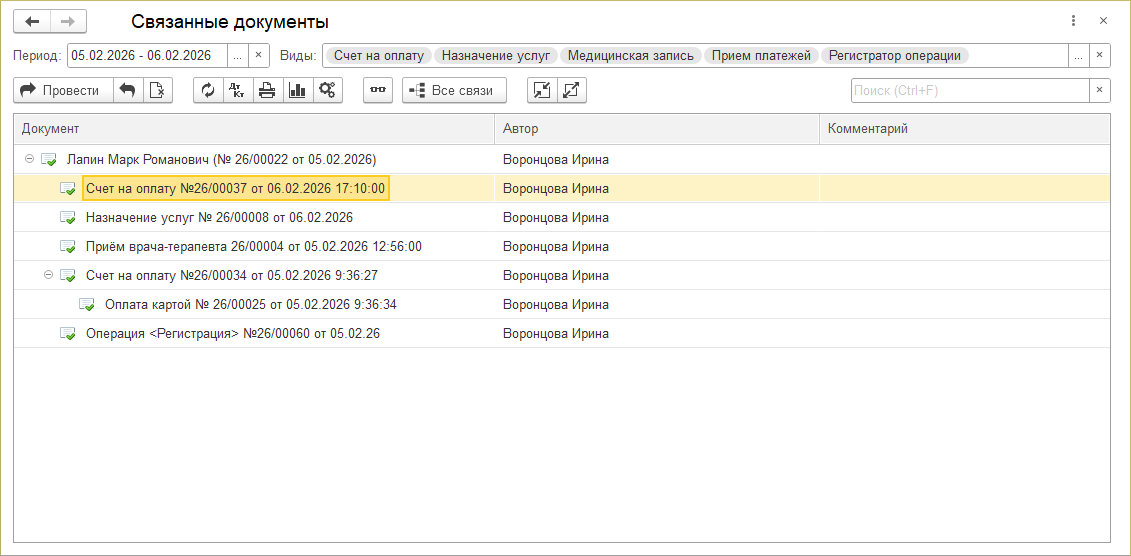Image resolution: width=1131 pixels, height=556 pixels.
Task: Open the document types selection ellipsis
Action: (x=1078, y=56)
